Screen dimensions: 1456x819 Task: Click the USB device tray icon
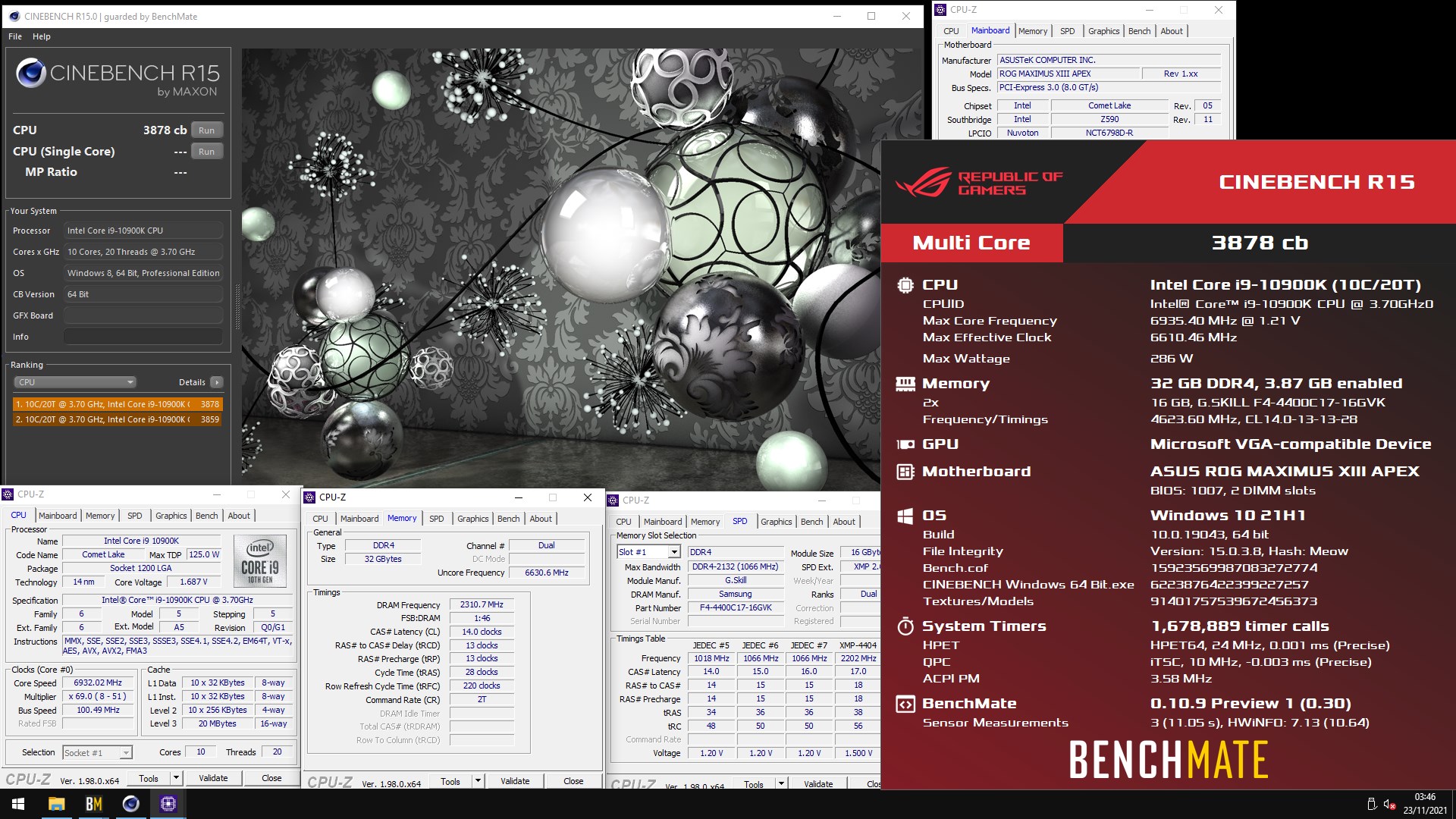click(x=1371, y=805)
